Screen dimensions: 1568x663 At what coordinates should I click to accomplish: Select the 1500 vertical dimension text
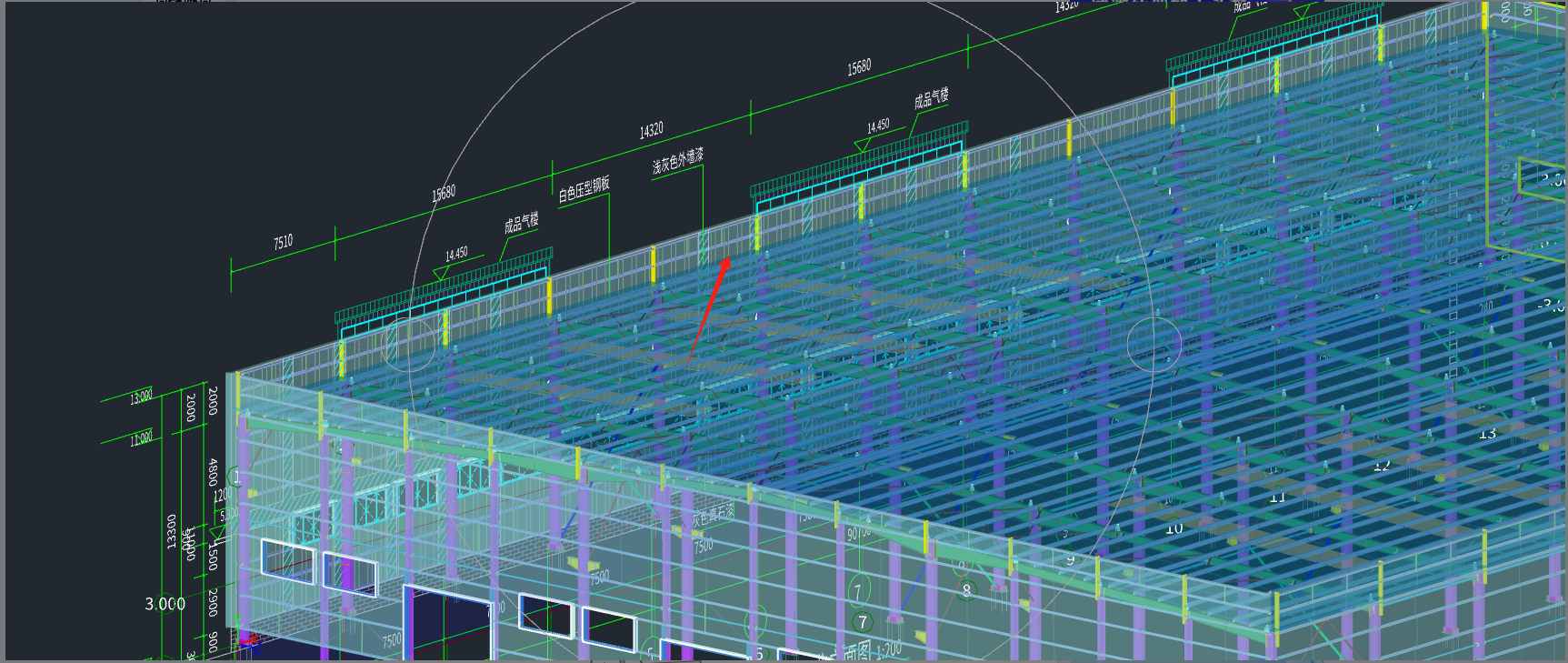[x=212, y=557]
